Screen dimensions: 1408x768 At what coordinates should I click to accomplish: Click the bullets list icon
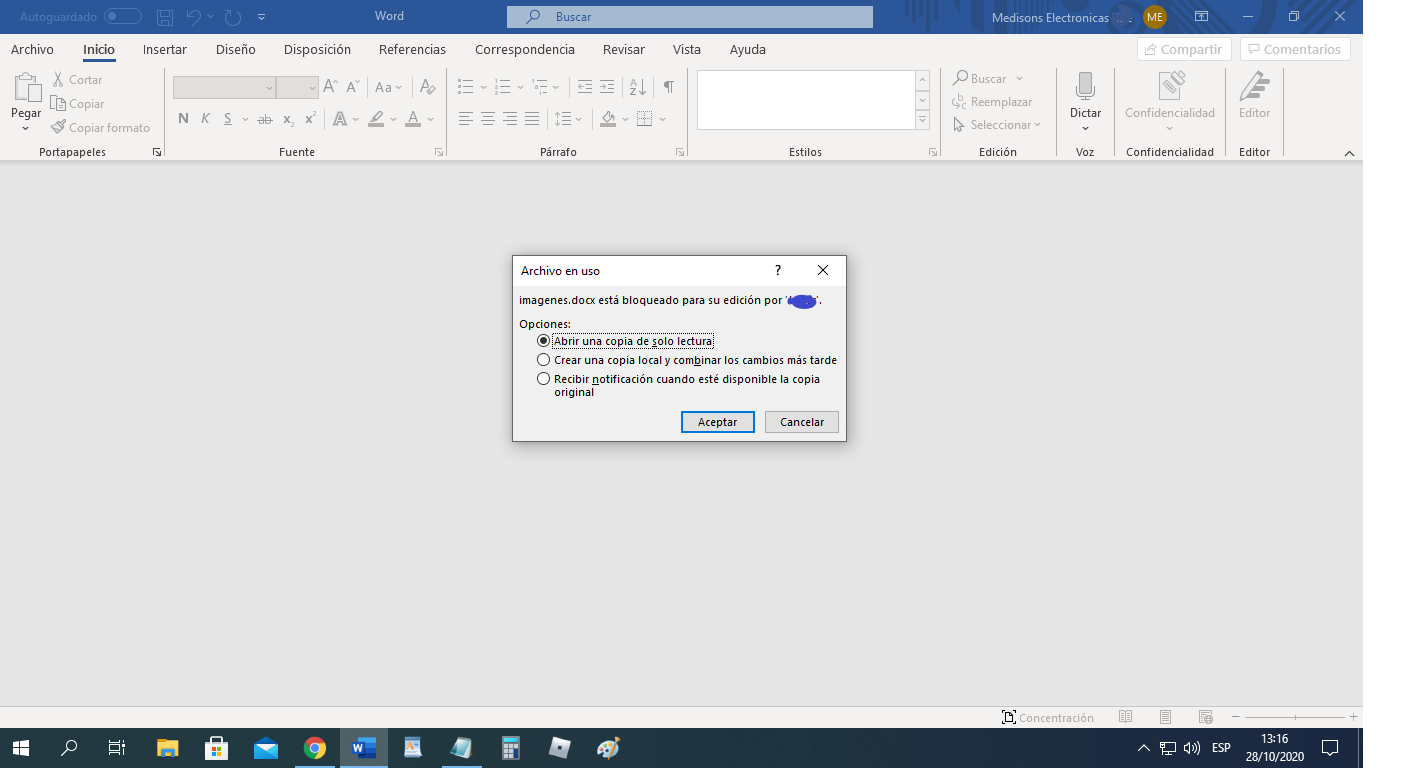(465, 87)
